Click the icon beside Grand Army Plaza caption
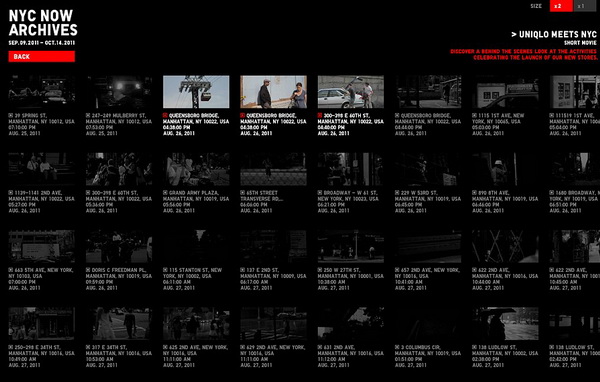This screenshot has width=600, height=382. (165, 193)
